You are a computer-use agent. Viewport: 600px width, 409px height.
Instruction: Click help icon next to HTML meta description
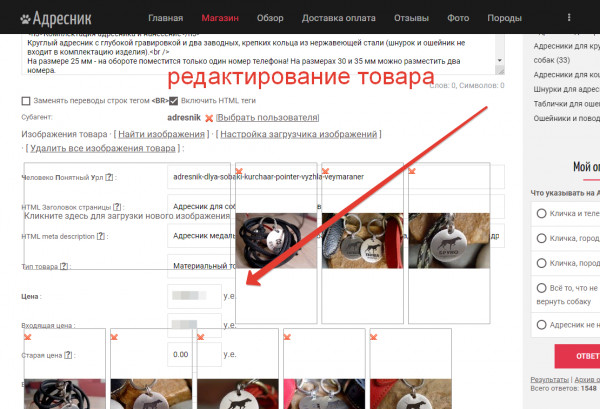point(101,236)
